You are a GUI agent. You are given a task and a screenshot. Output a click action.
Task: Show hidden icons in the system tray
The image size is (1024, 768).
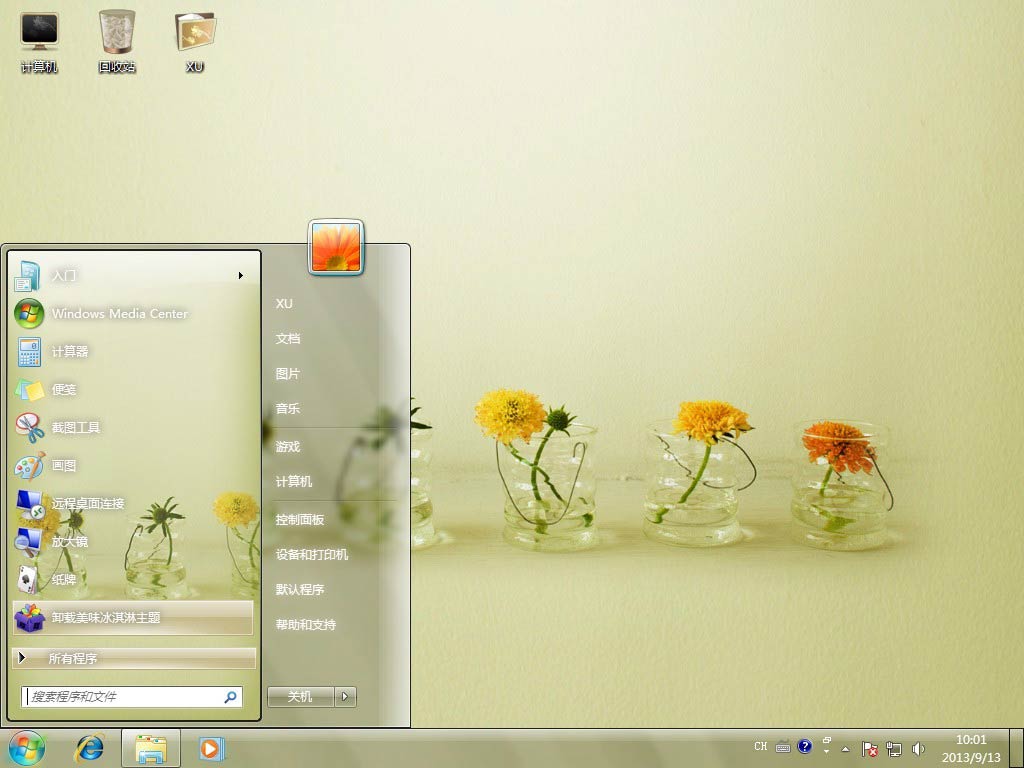click(845, 748)
